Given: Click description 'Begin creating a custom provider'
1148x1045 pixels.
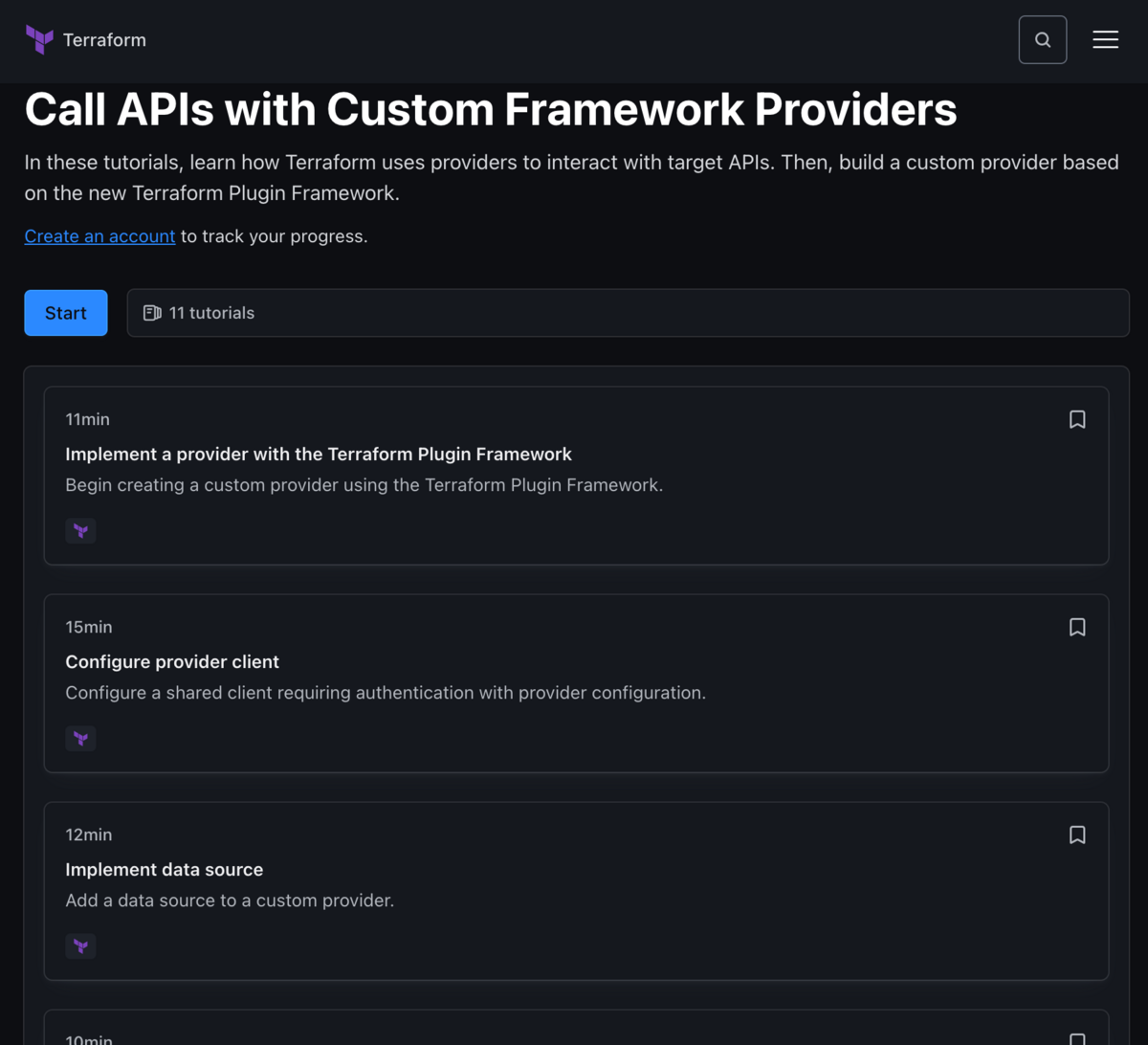Looking at the screenshot, I should click(x=364, y=485).
